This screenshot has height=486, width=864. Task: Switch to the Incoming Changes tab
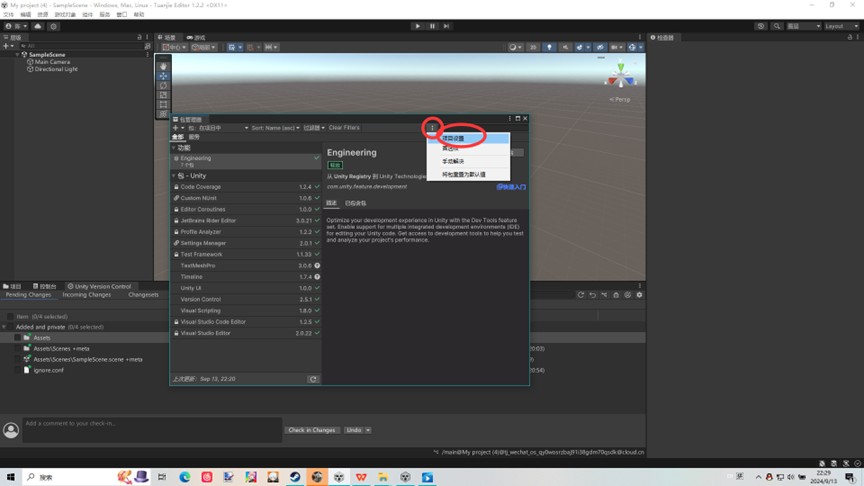click(87, 295)
